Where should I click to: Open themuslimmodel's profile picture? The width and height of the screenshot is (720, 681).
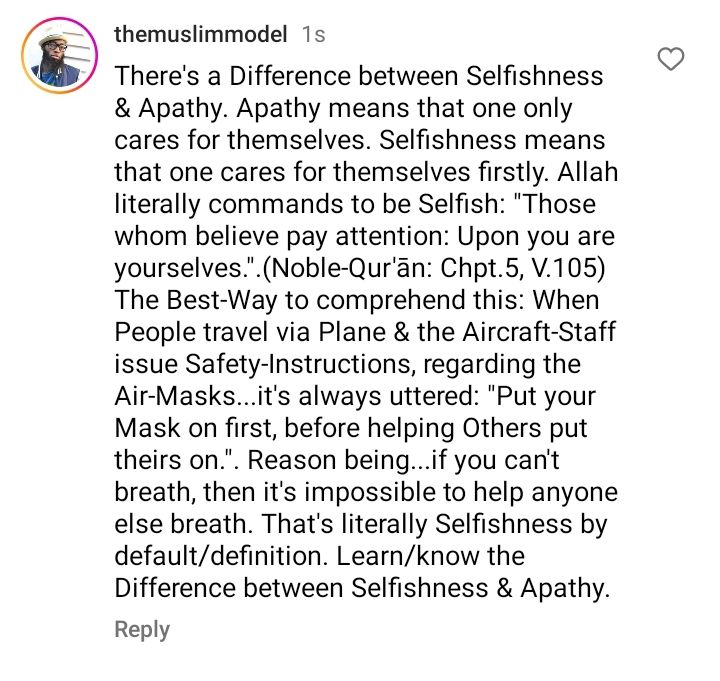[x=58, y=59]
